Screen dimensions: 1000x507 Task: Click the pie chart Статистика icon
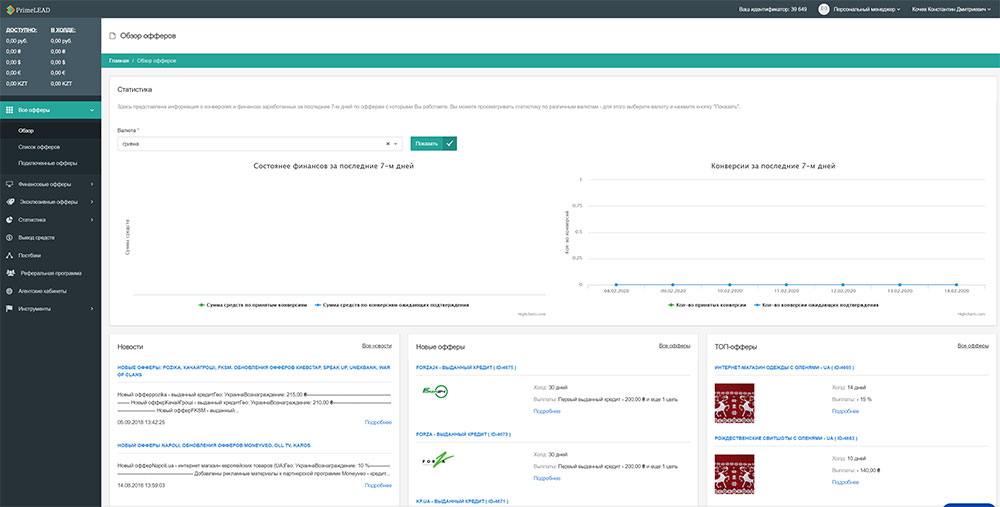tap(10, 219)
